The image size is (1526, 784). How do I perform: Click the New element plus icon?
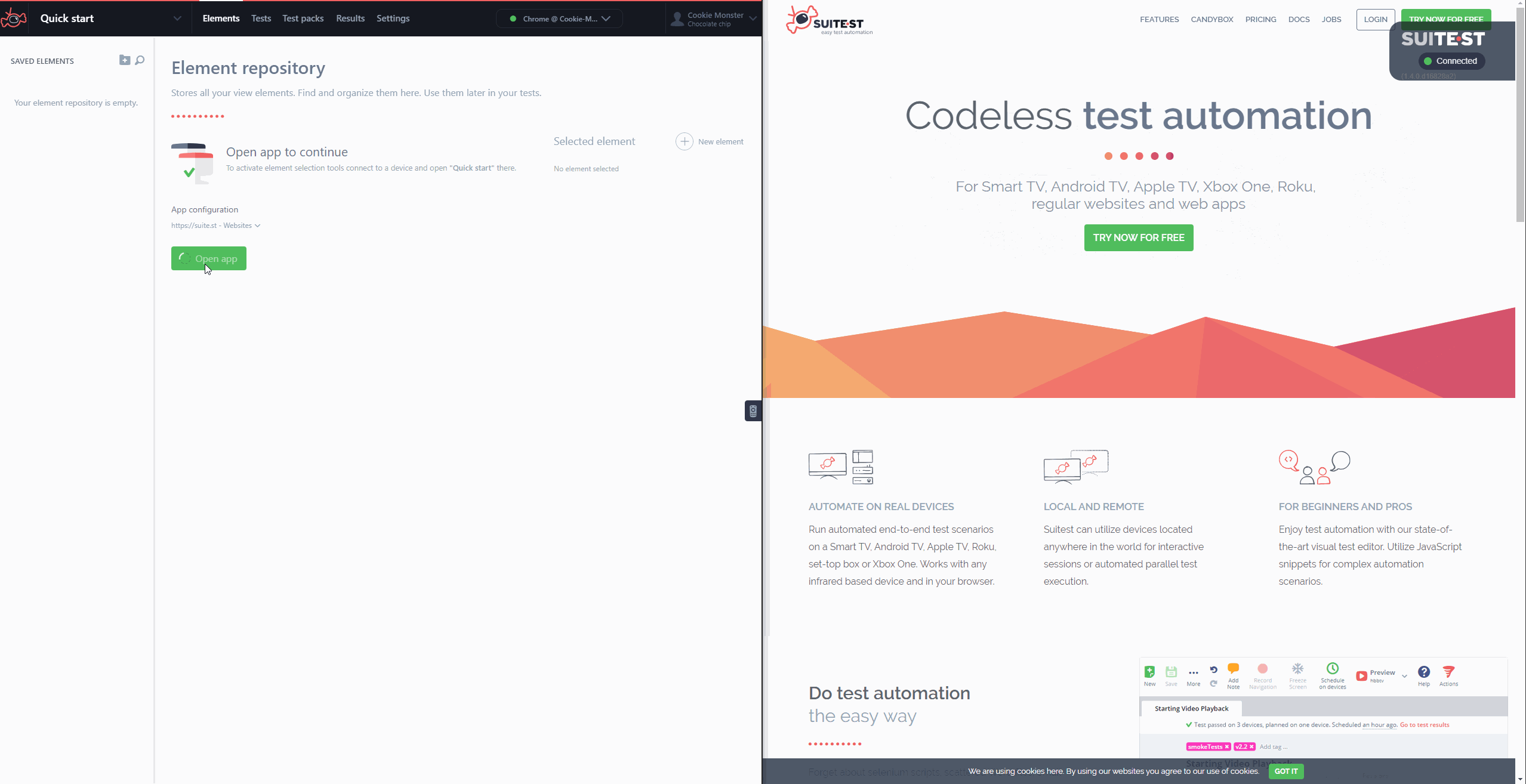tap(684, 141)
